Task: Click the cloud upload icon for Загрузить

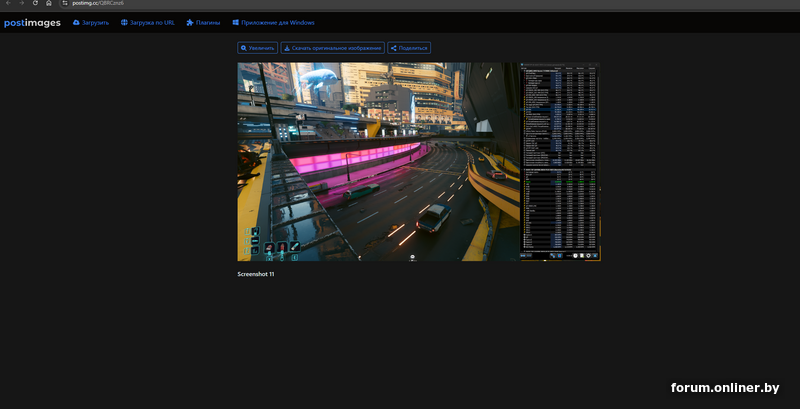Action: [76, 22]
